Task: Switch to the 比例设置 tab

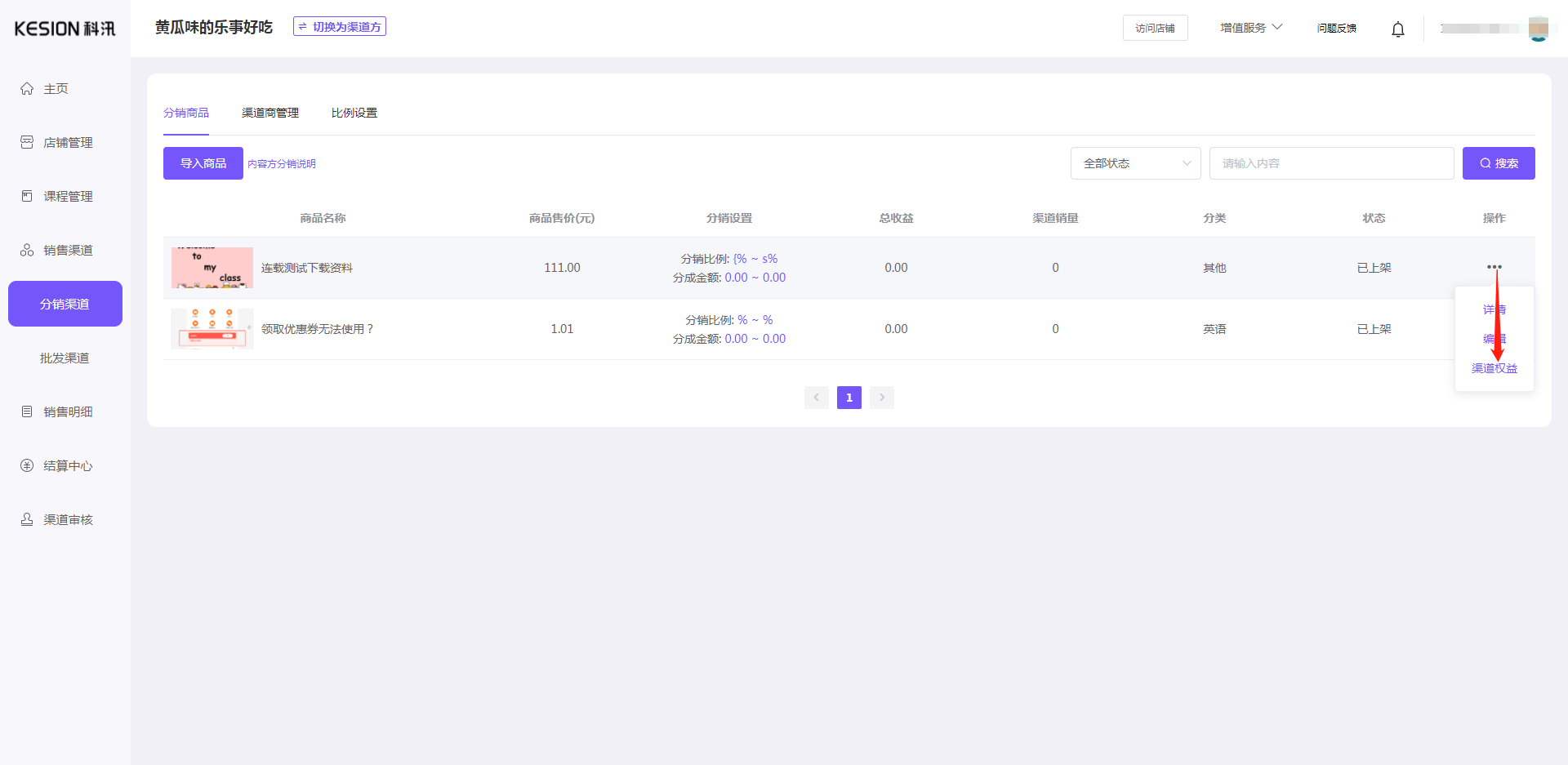Action: coord(354,113)
